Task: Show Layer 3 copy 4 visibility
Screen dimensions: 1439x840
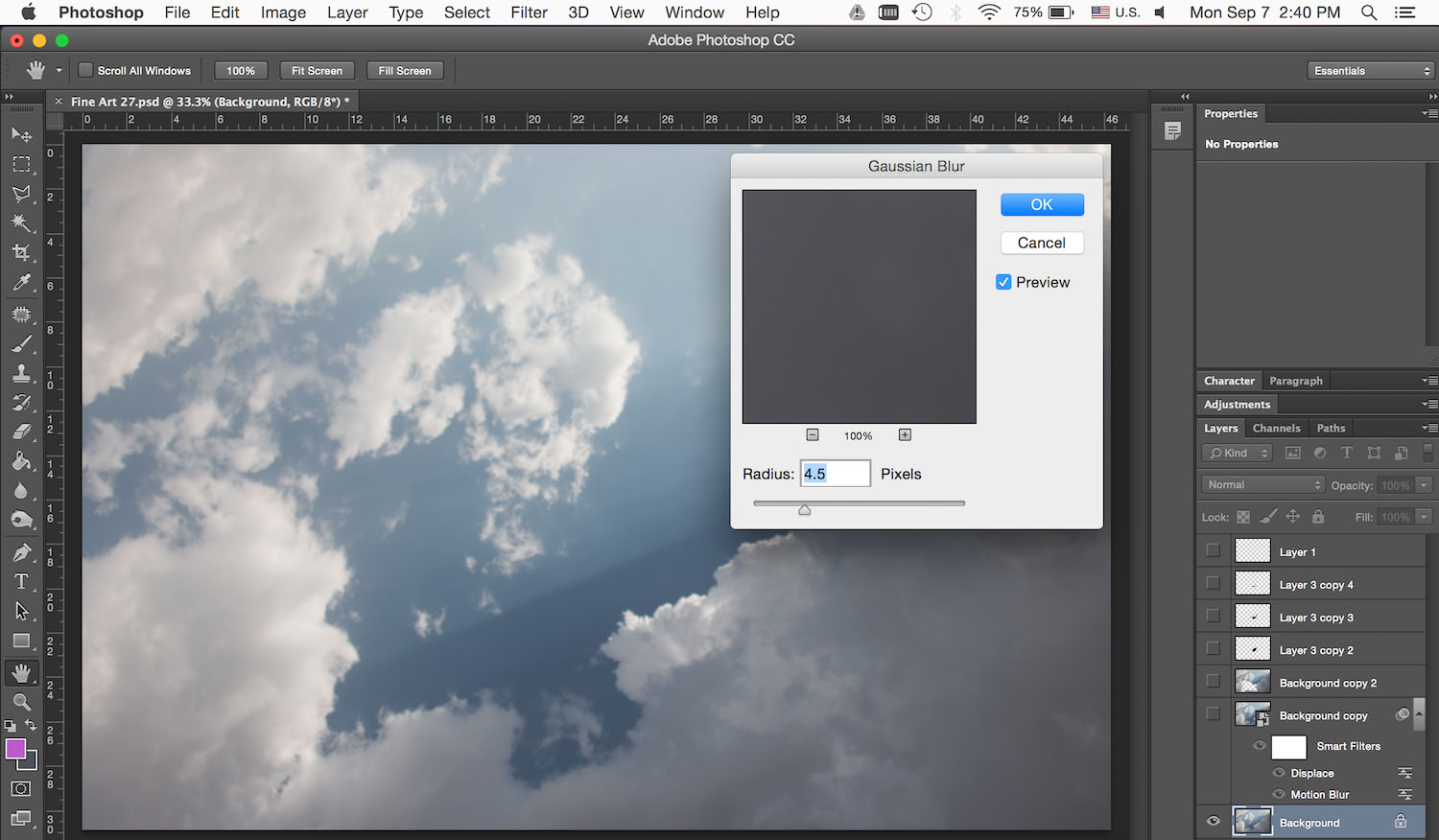Action: tap(1214, 583)
